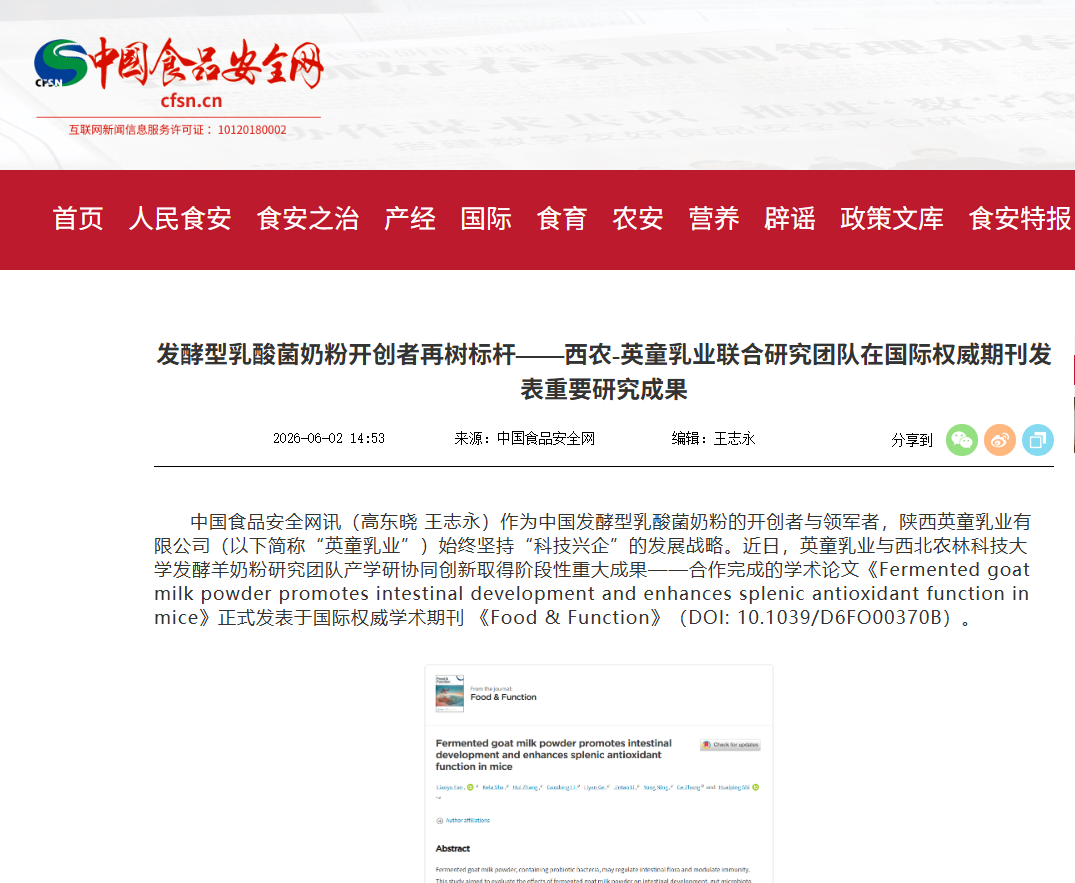Click the publish date 2026-06-02 14:53
Image resolution: width=1075 pixels, height=883 pixels.
329,438
